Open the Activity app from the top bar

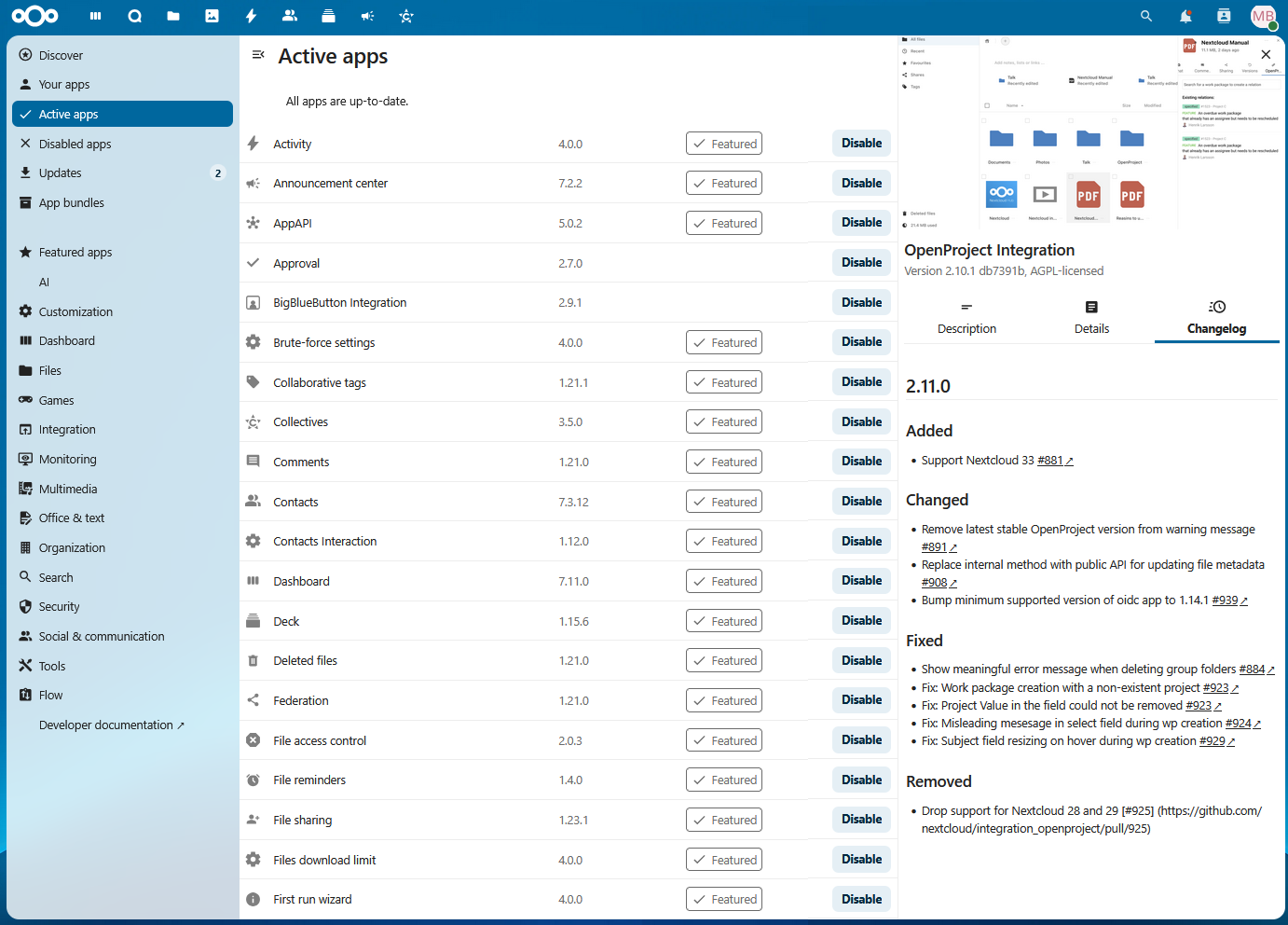point(251,16)
